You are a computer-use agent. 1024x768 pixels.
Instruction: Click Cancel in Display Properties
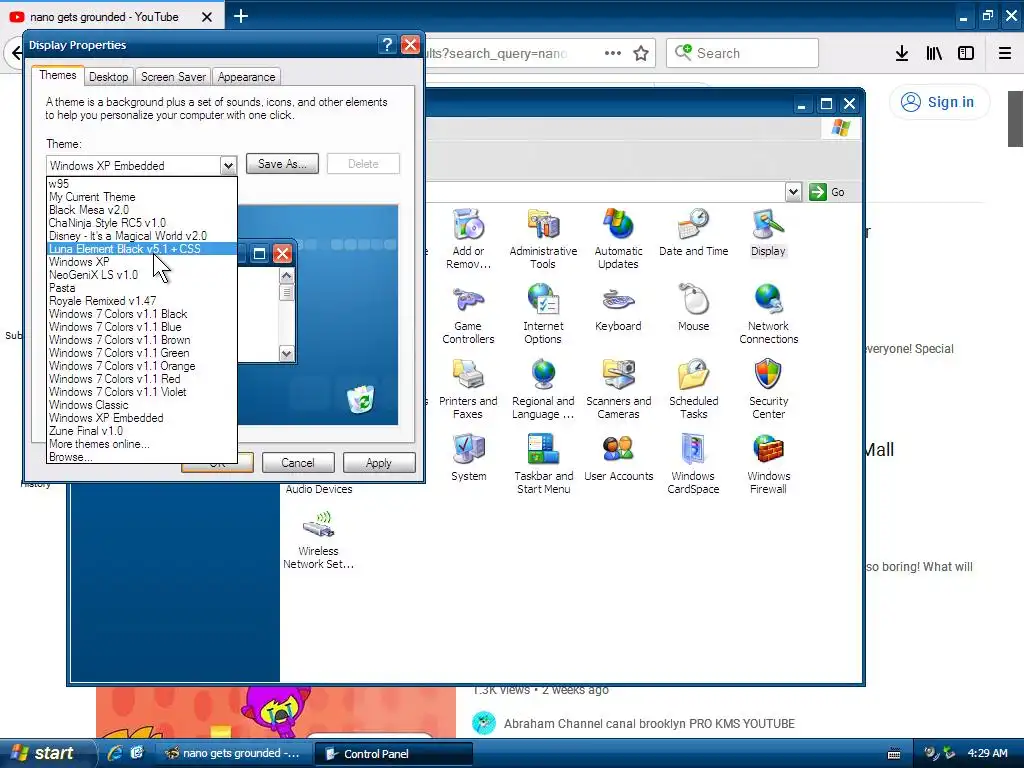(x=298, y=463)
